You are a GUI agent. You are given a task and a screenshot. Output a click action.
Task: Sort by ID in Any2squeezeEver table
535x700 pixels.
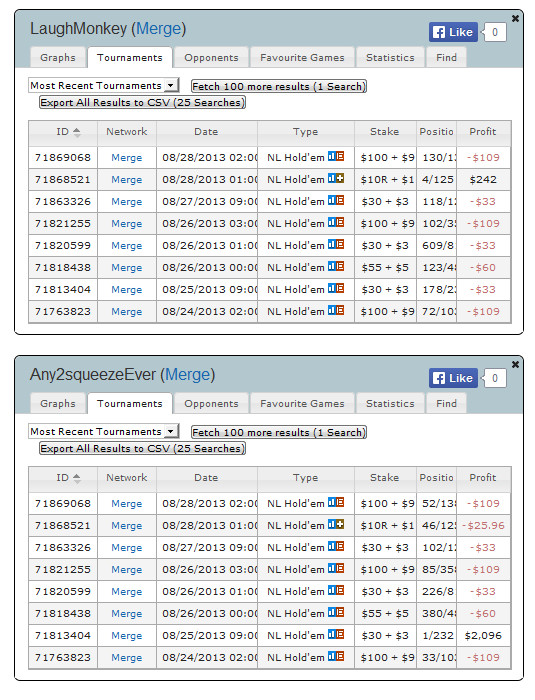tap(63, 478)
